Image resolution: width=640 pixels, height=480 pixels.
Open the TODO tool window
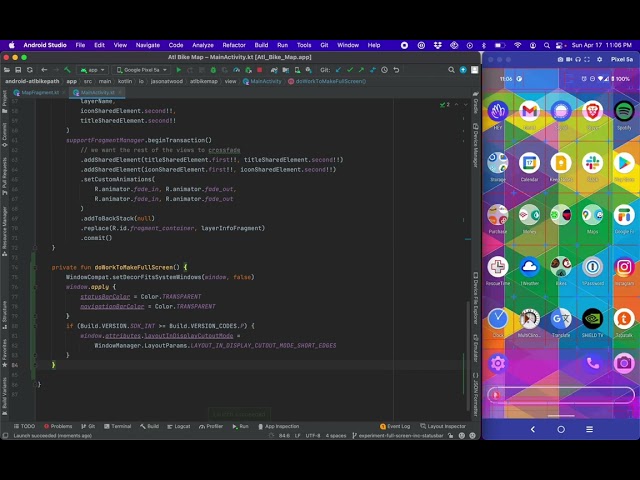[x=24, y=426]
